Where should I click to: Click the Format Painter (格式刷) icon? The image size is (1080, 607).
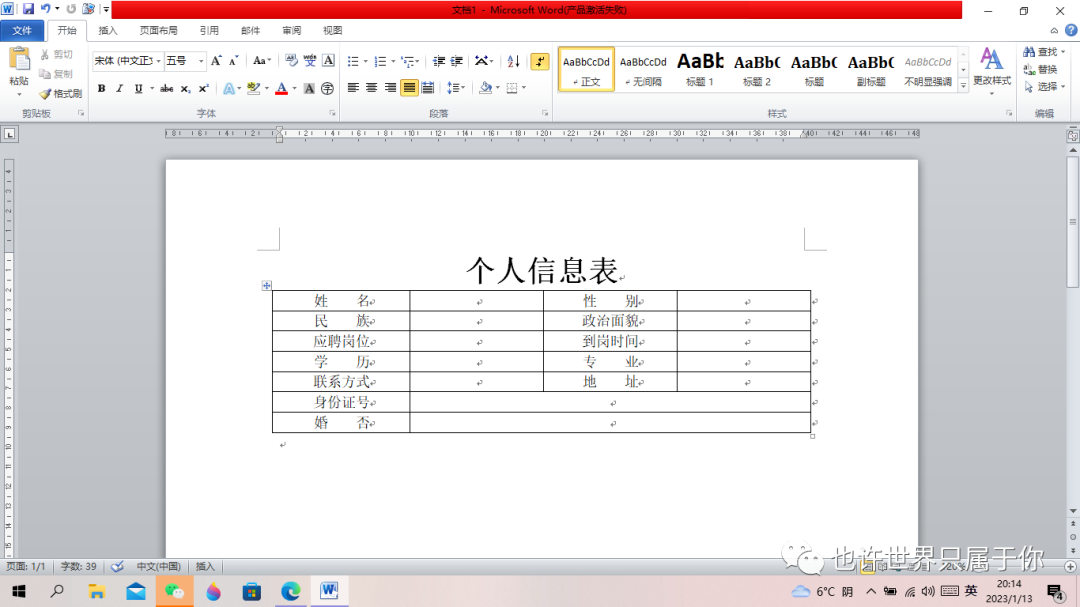tap(60, 93)
